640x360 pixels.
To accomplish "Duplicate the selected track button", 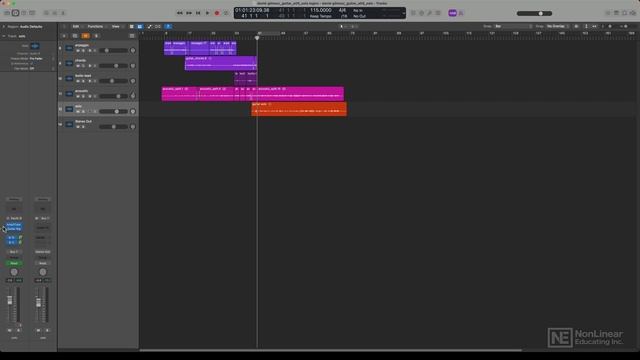I will click(x=75, y=36).
